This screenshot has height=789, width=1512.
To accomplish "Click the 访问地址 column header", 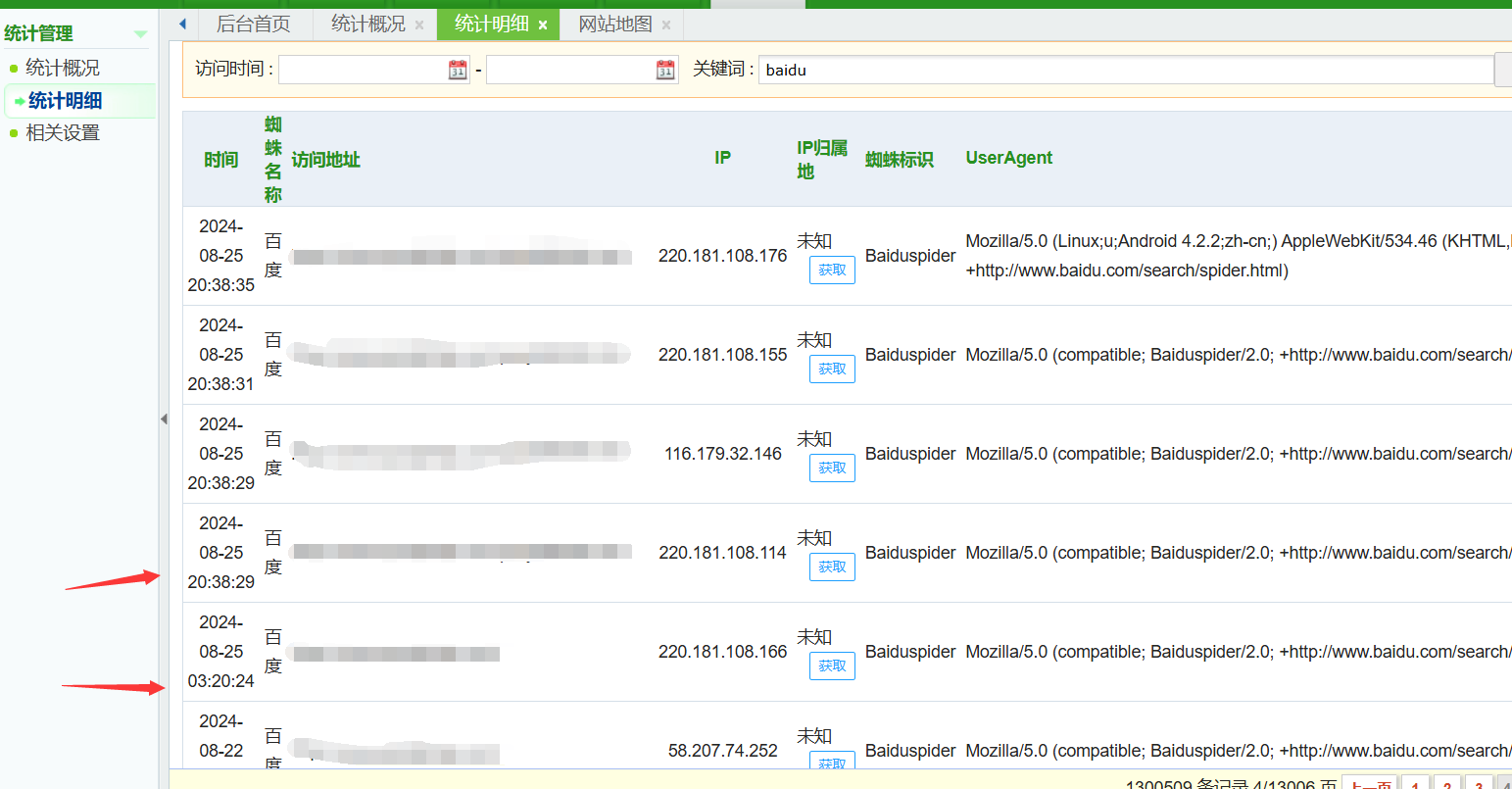I will (326, 160).
